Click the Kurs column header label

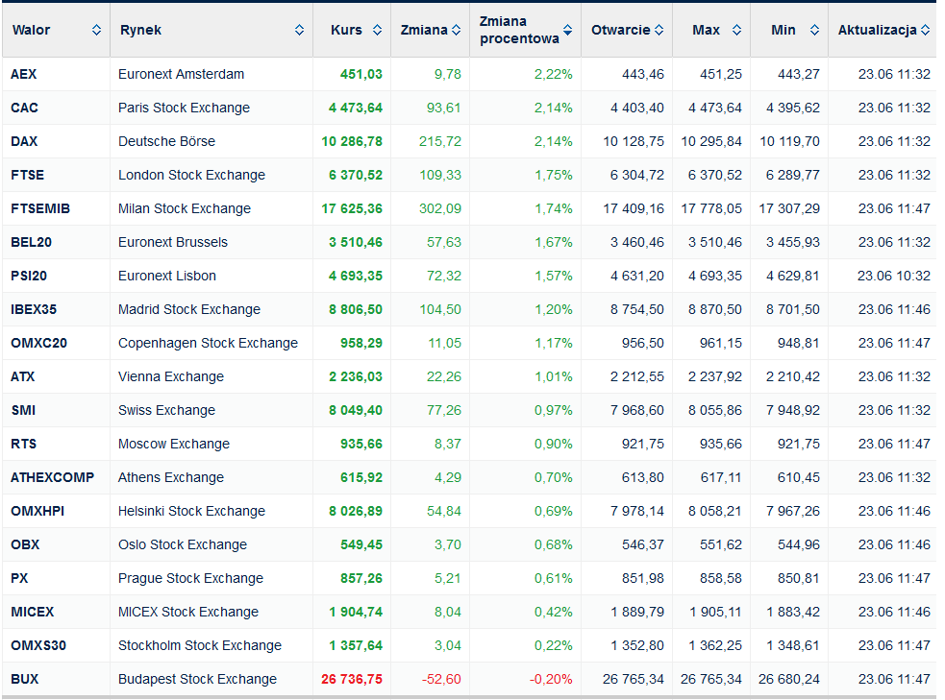(346, 30)
